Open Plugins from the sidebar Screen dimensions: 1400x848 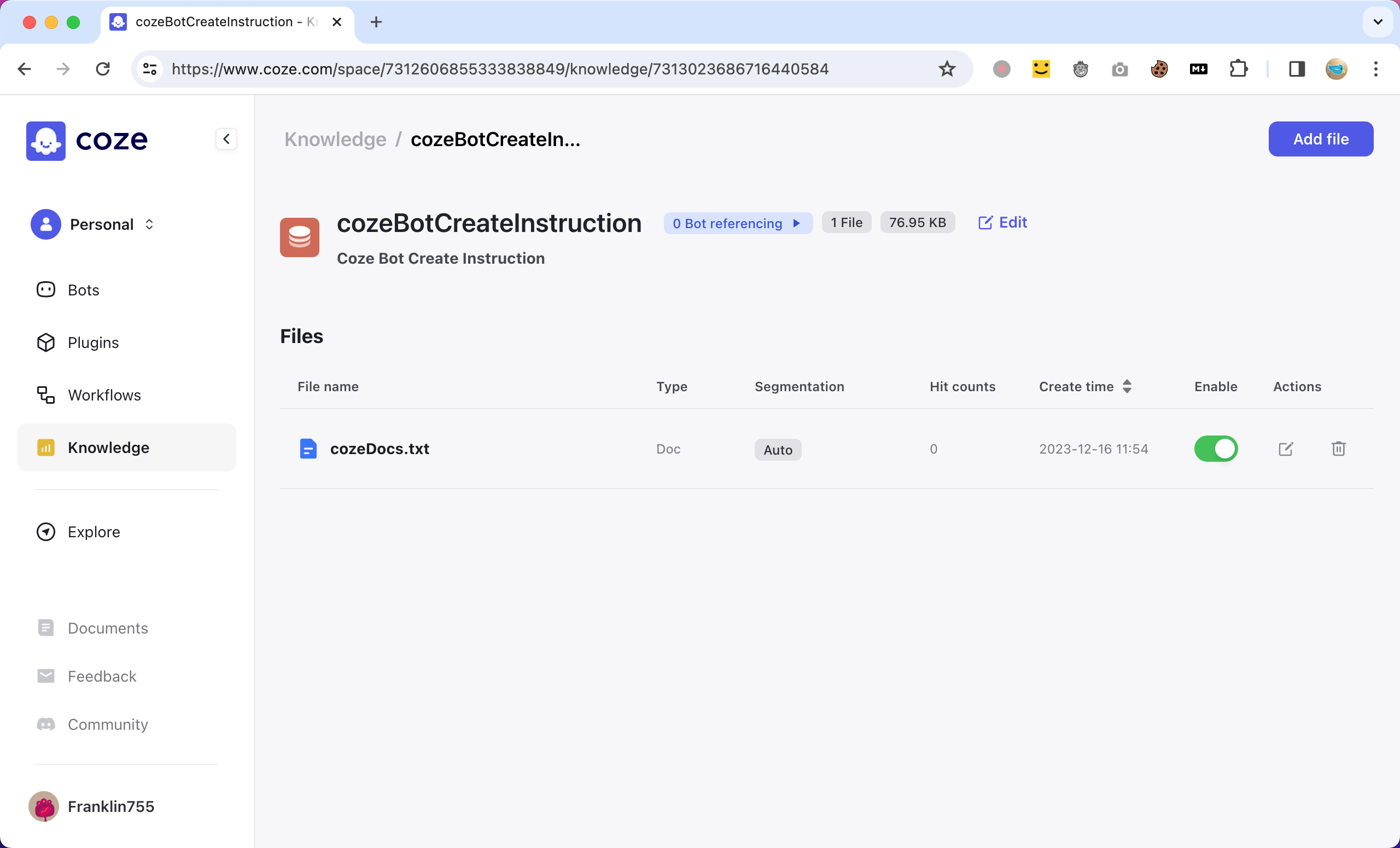tap(93, 342)
